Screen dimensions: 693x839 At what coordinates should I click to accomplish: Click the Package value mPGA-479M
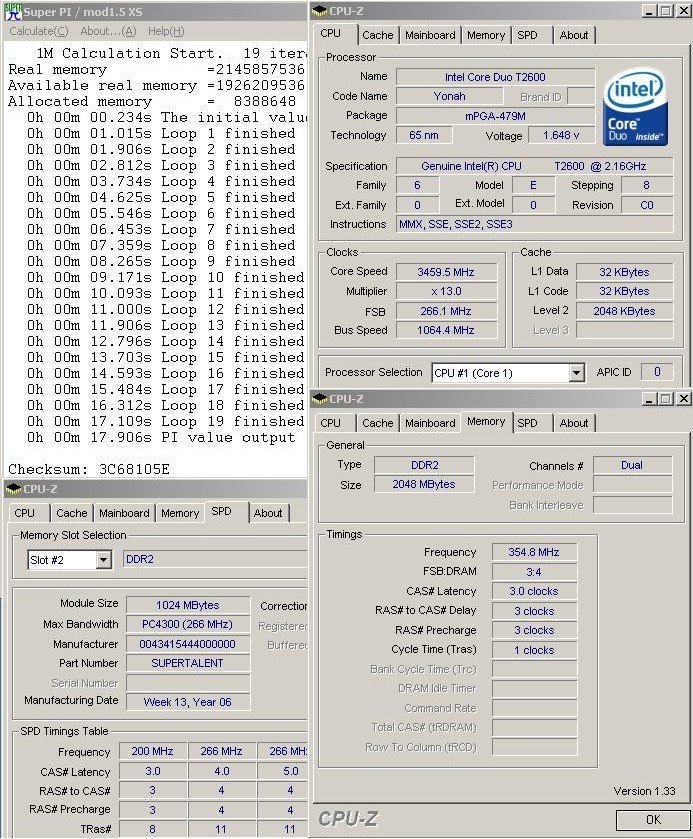point(495,116)
